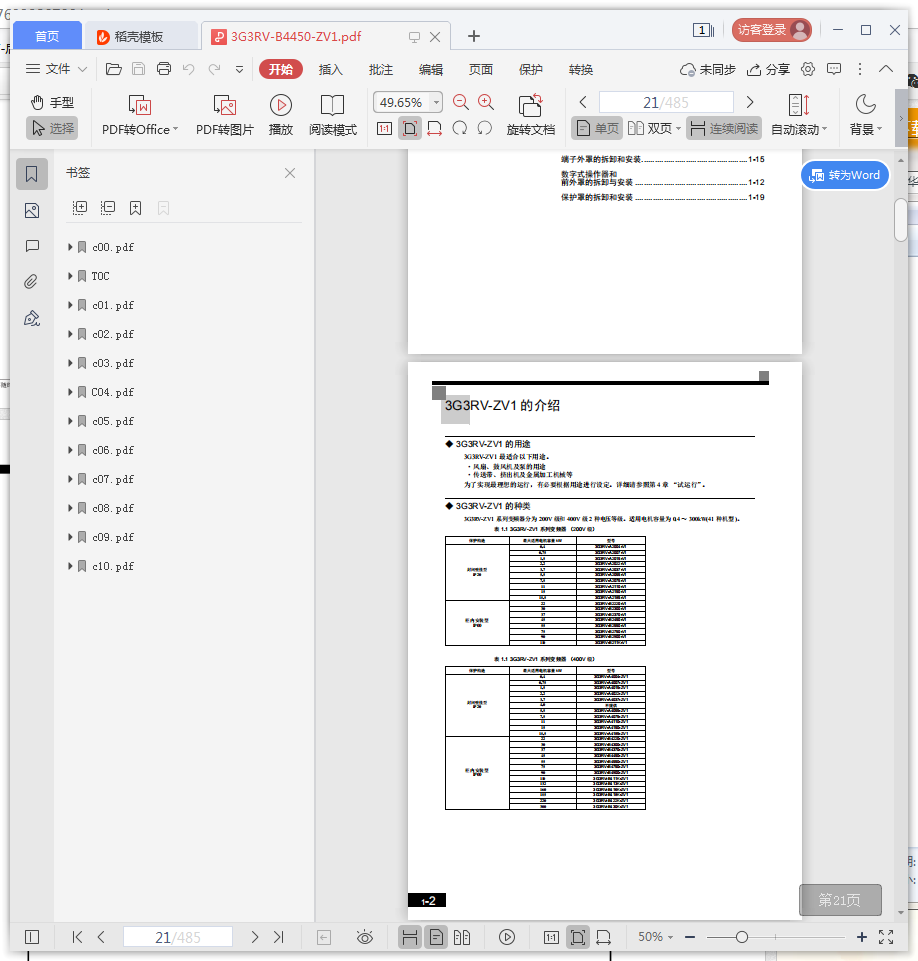Image resolution: width=918 pixels, height=961 pixels.
Task: Set actual size 1:1 in the ribbon
Action: tap(384, 129)
